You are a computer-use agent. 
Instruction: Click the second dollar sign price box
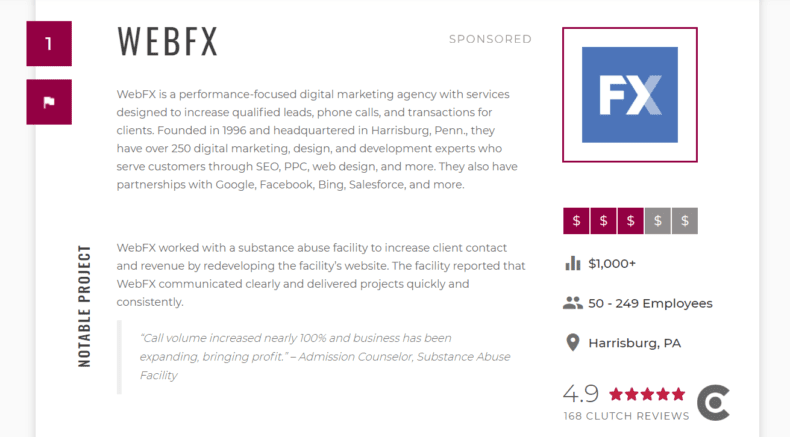[604, 221]
